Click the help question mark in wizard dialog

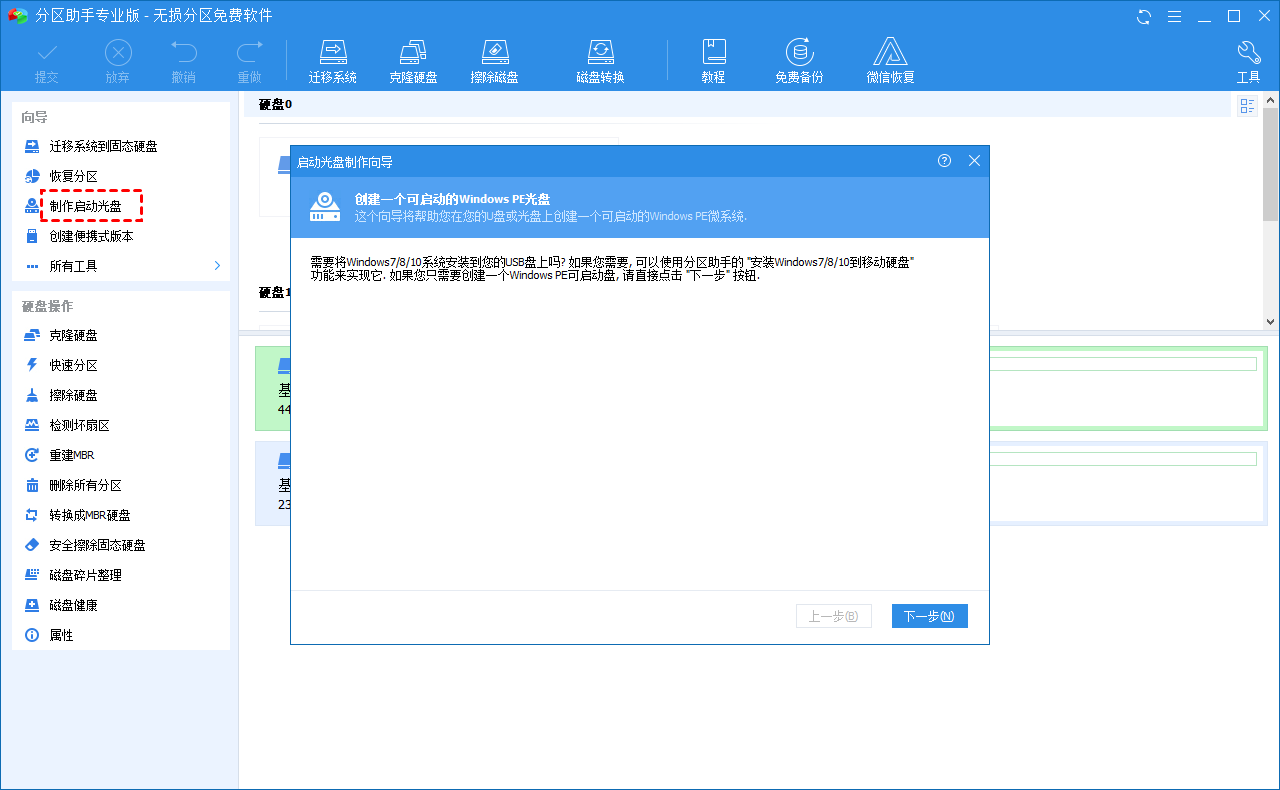pyautogui.click(x=944, y=161)
